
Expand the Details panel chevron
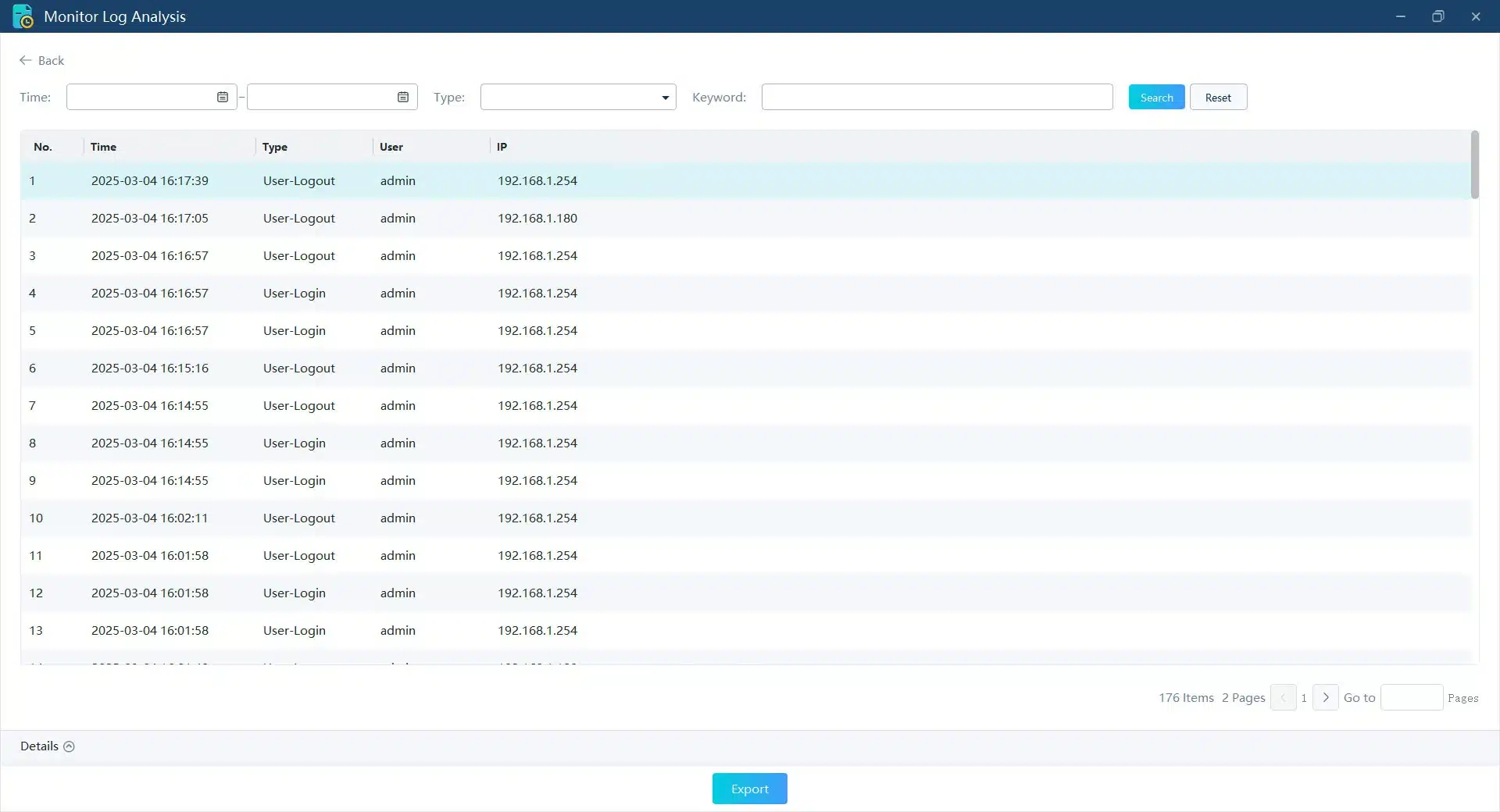[69, 746]
